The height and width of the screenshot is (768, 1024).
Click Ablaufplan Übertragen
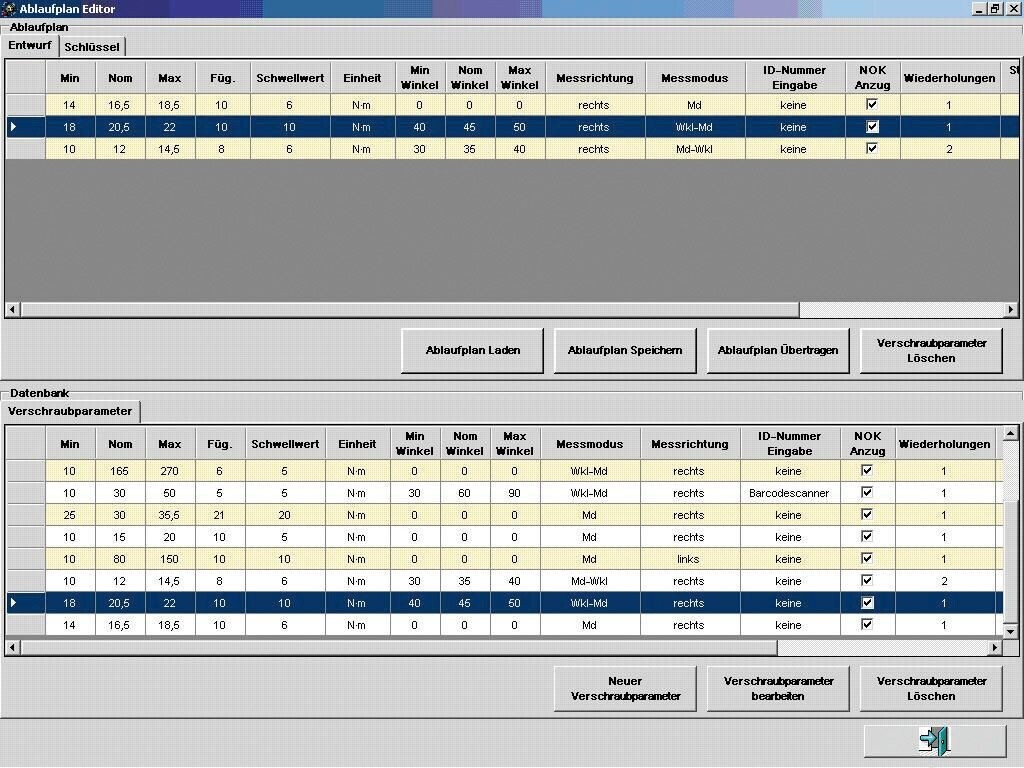pos(777,351)
